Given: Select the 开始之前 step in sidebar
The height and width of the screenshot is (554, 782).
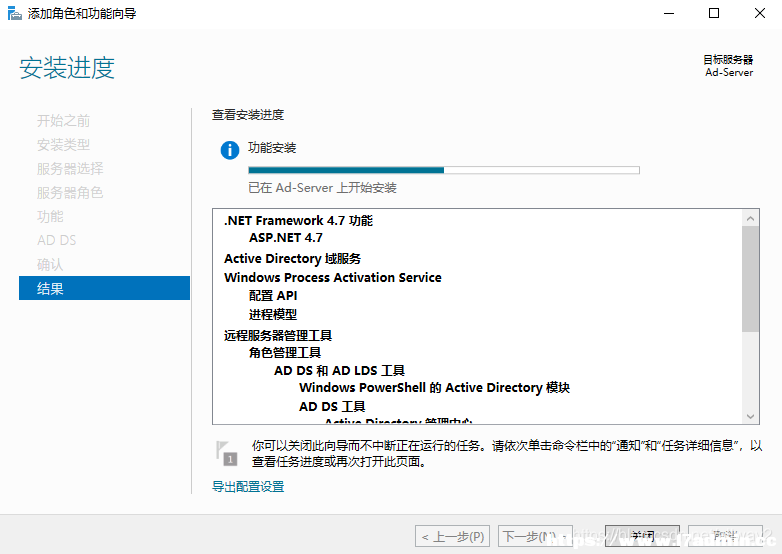Looking at the screenshot, I should pyautogui.click(x=63, y=121).
